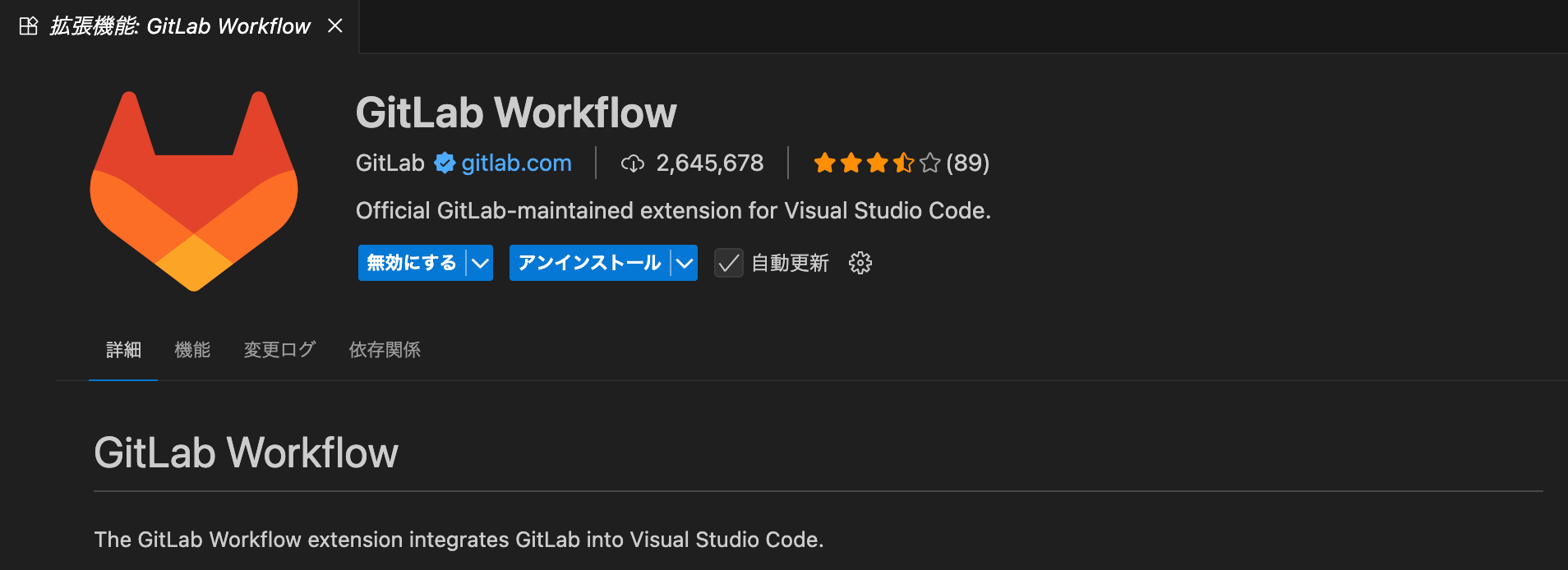Click the 自動更新 label text

click(790, 263)
